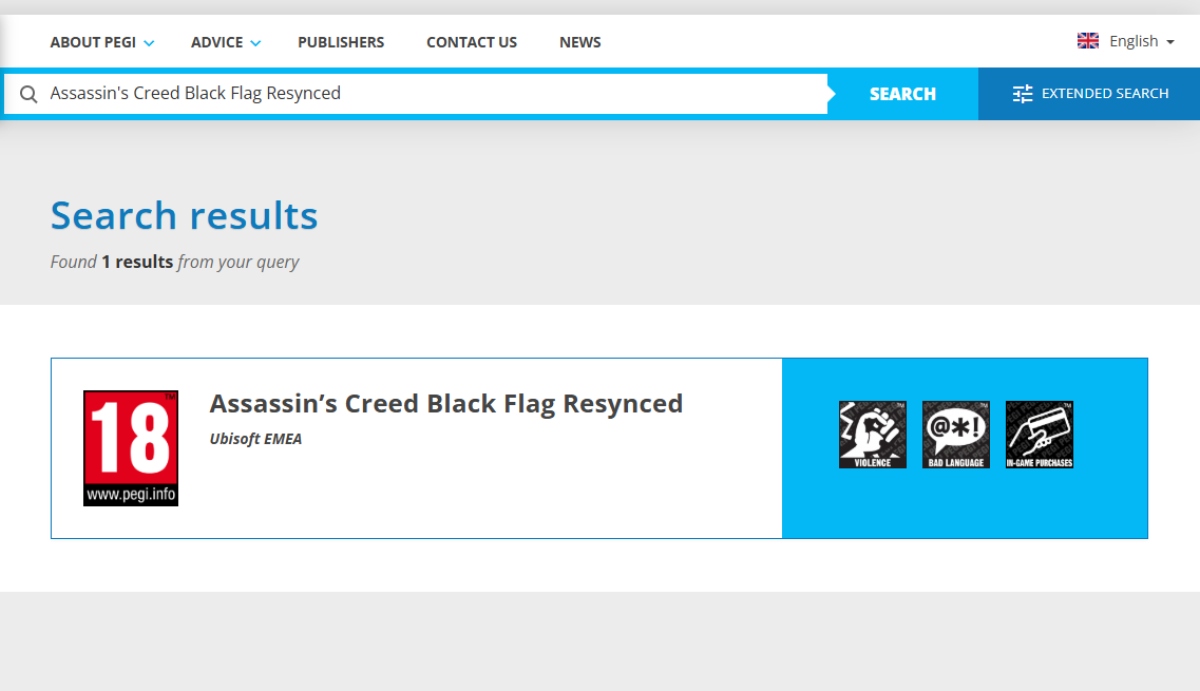Navigate to CONTACT US
This screenshot has height=691, width=1200.
471,42
